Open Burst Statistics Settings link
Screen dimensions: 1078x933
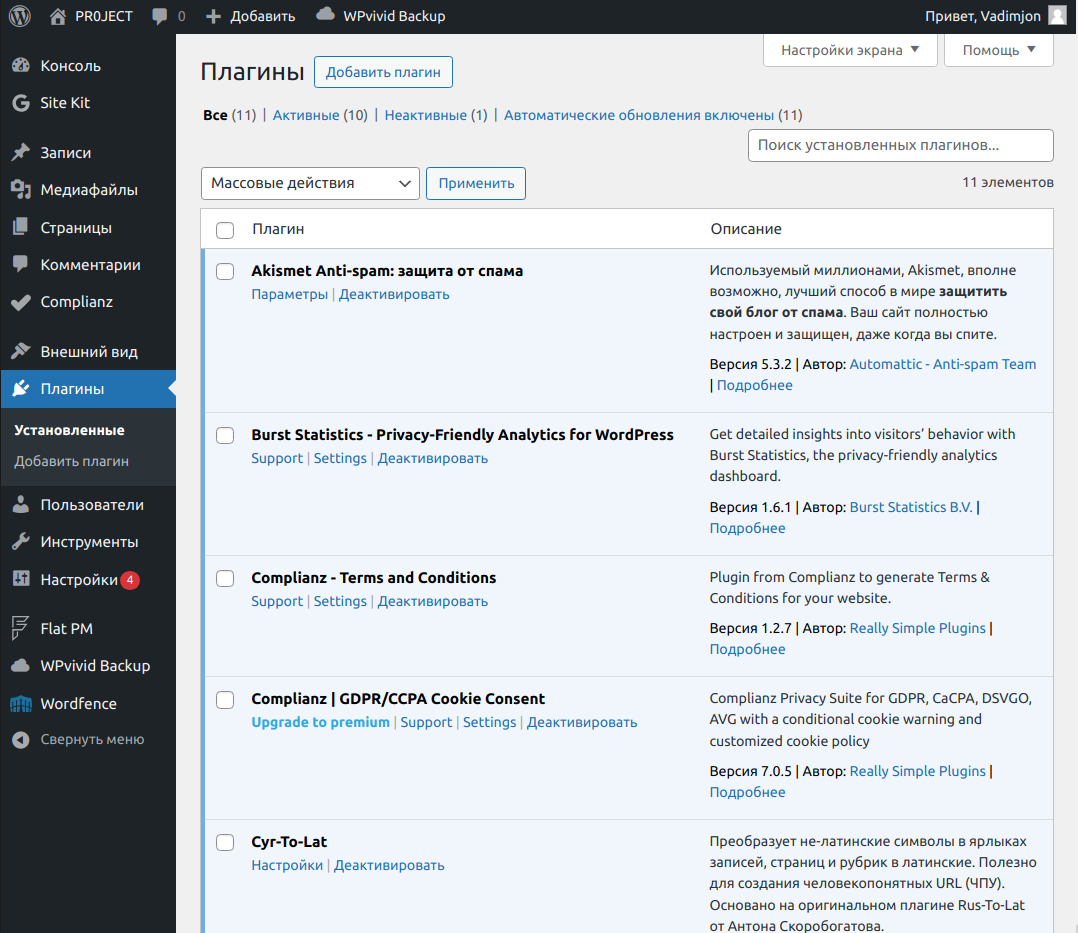[340, 458]
